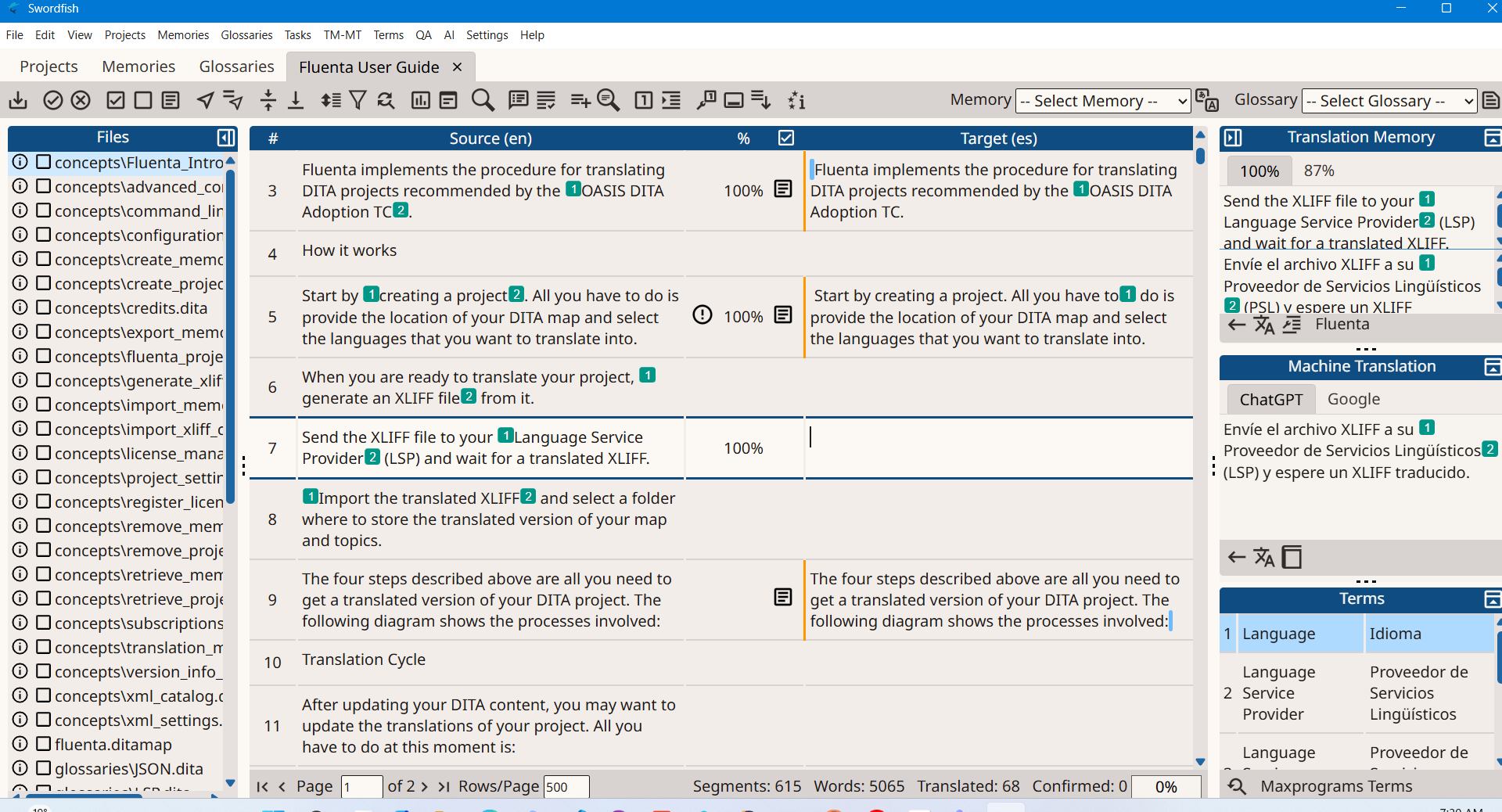
Task: Click the Rows/Page input field
Action: tap(566, 787)
